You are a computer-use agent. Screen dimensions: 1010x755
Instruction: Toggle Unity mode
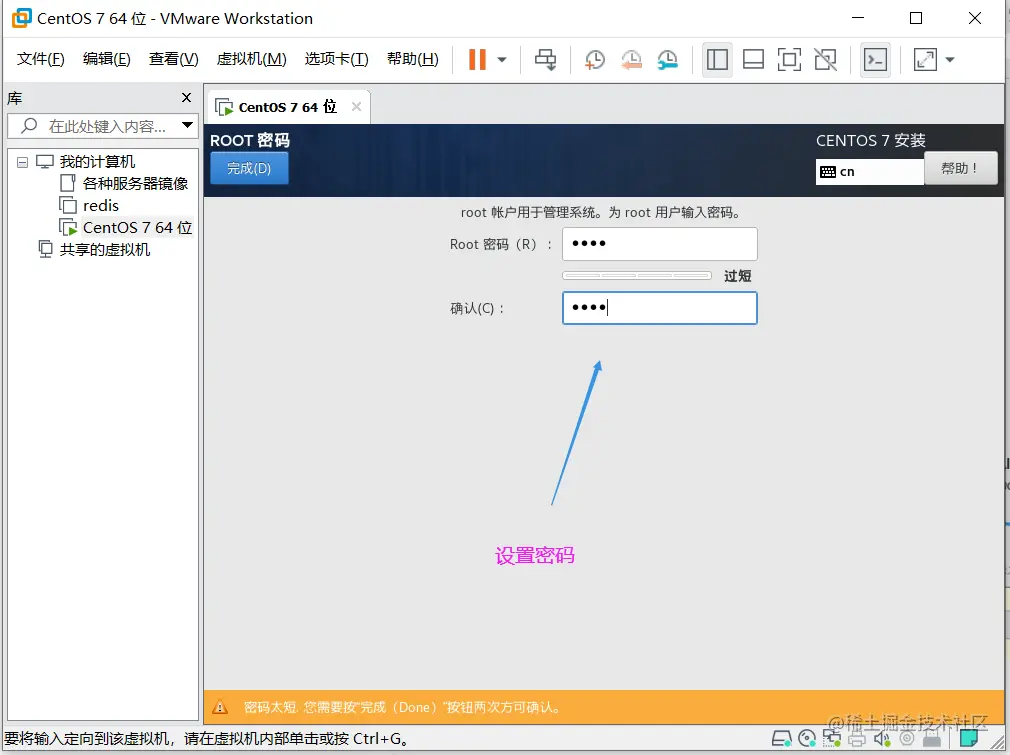pyautogui.click(x=825, y=60)
